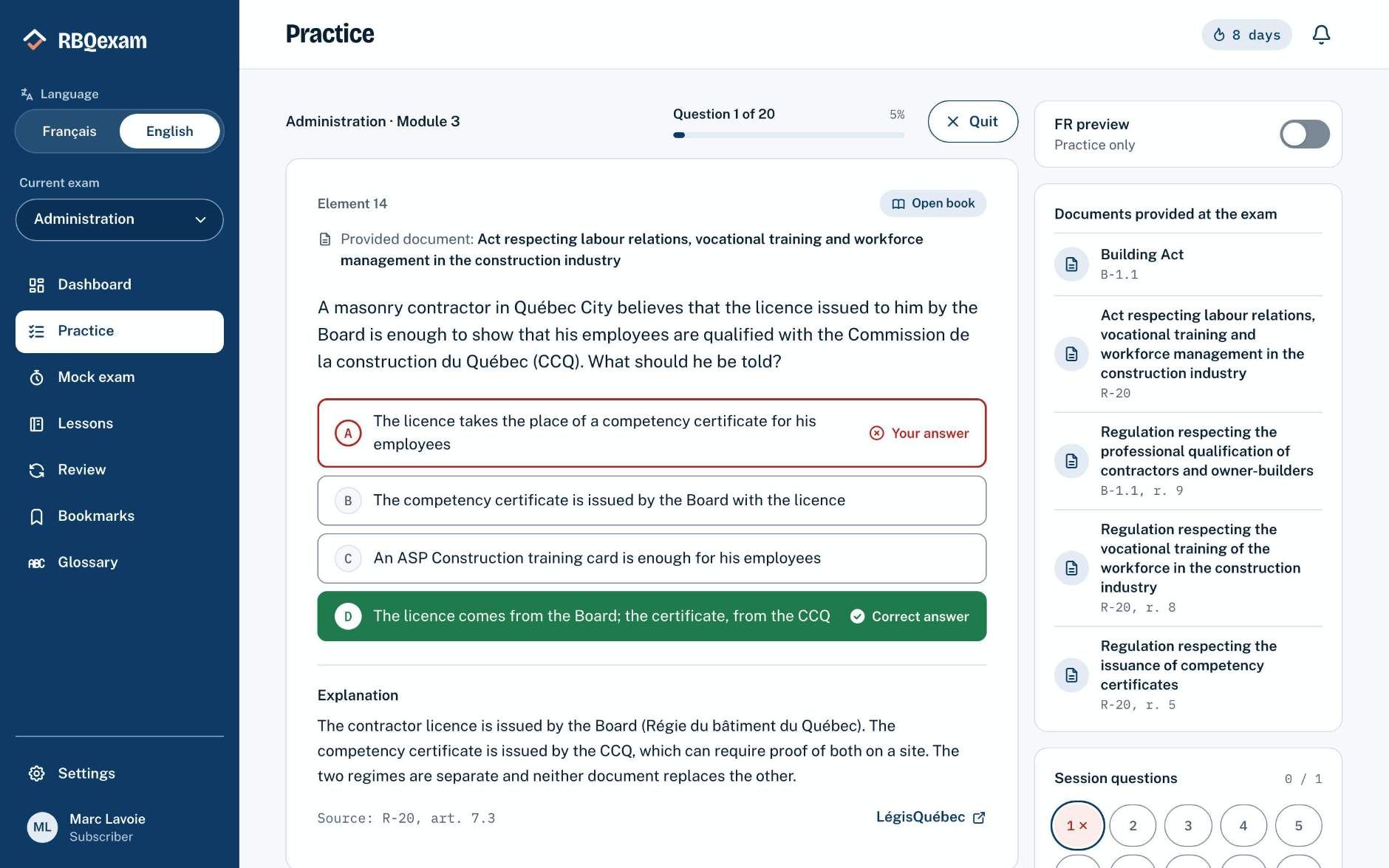The image size is (1389, 868).
Task: Select the English language option
Action: click(169, 131)
